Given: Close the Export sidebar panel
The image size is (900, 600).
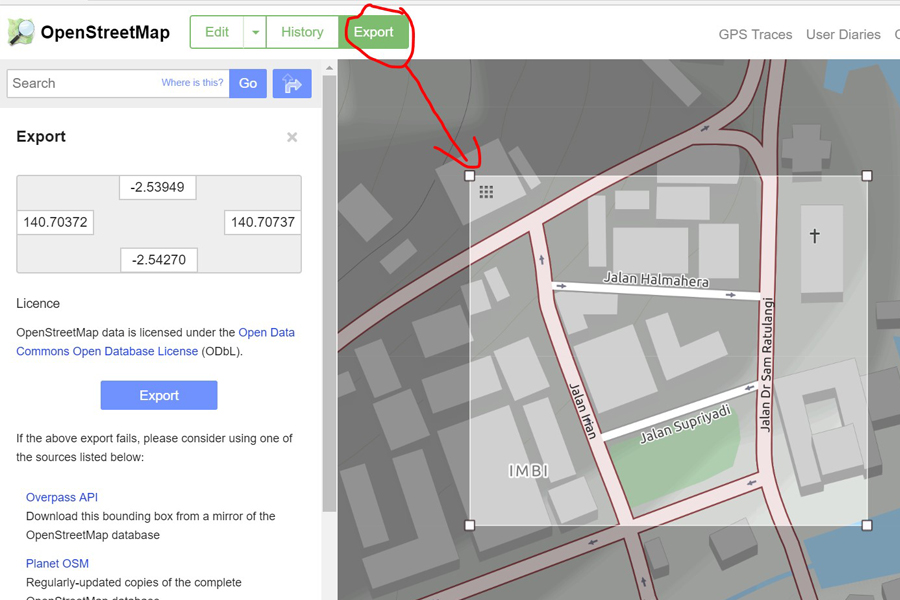Looking at the screenshot, I should (292, 137).
